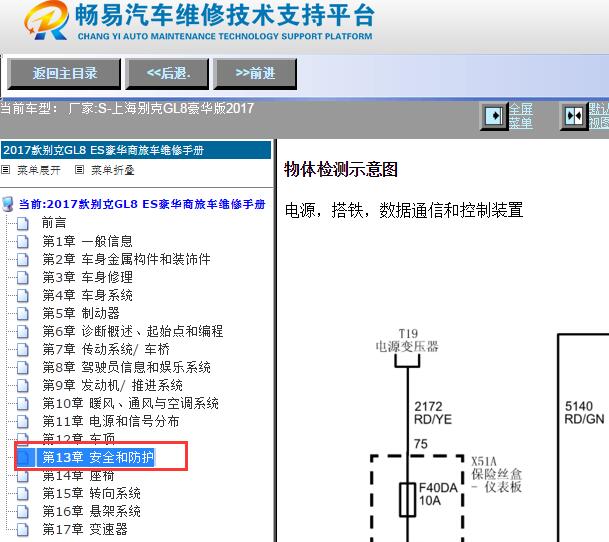Open the 当前:2017款别克GL8 ES豪华商旅车维修手册 root node
609x542 pixels.
[142, 204]
